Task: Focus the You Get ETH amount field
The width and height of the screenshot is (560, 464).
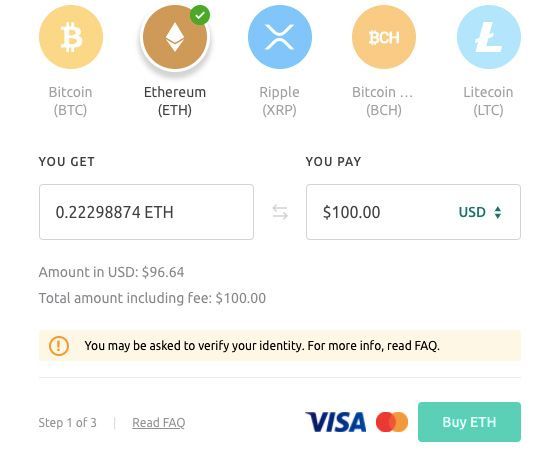Action: tap(146, 212)
